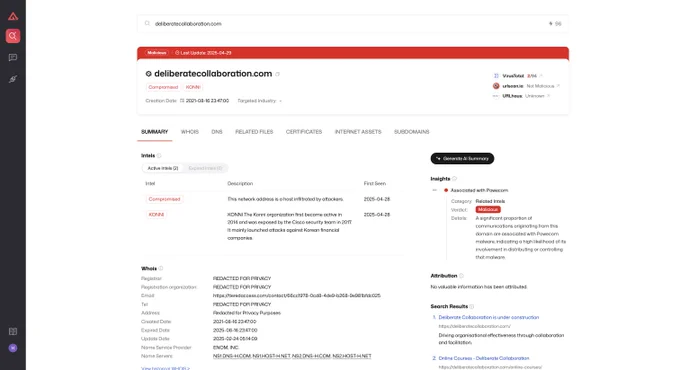Click Generate AI Summary button

(462, 159)
